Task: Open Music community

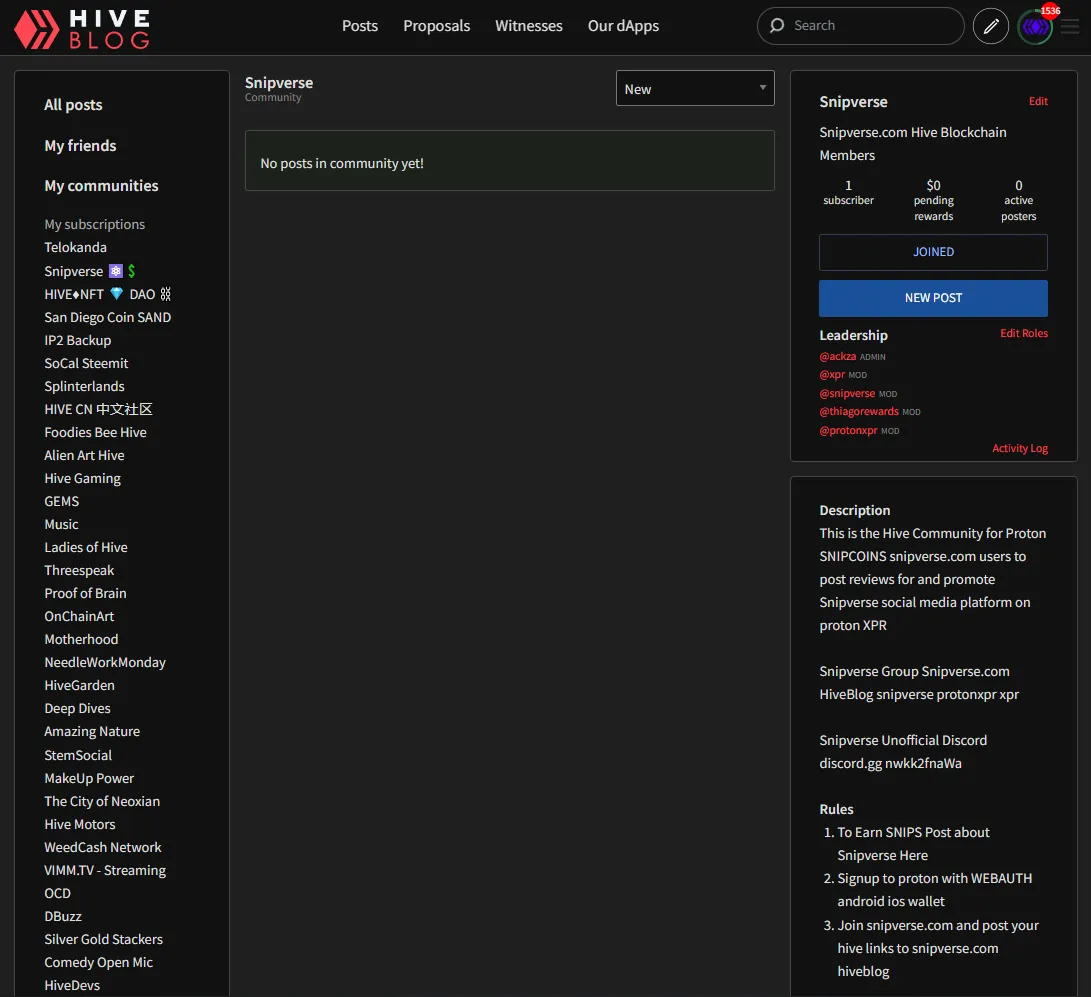Action: (61, 525)
